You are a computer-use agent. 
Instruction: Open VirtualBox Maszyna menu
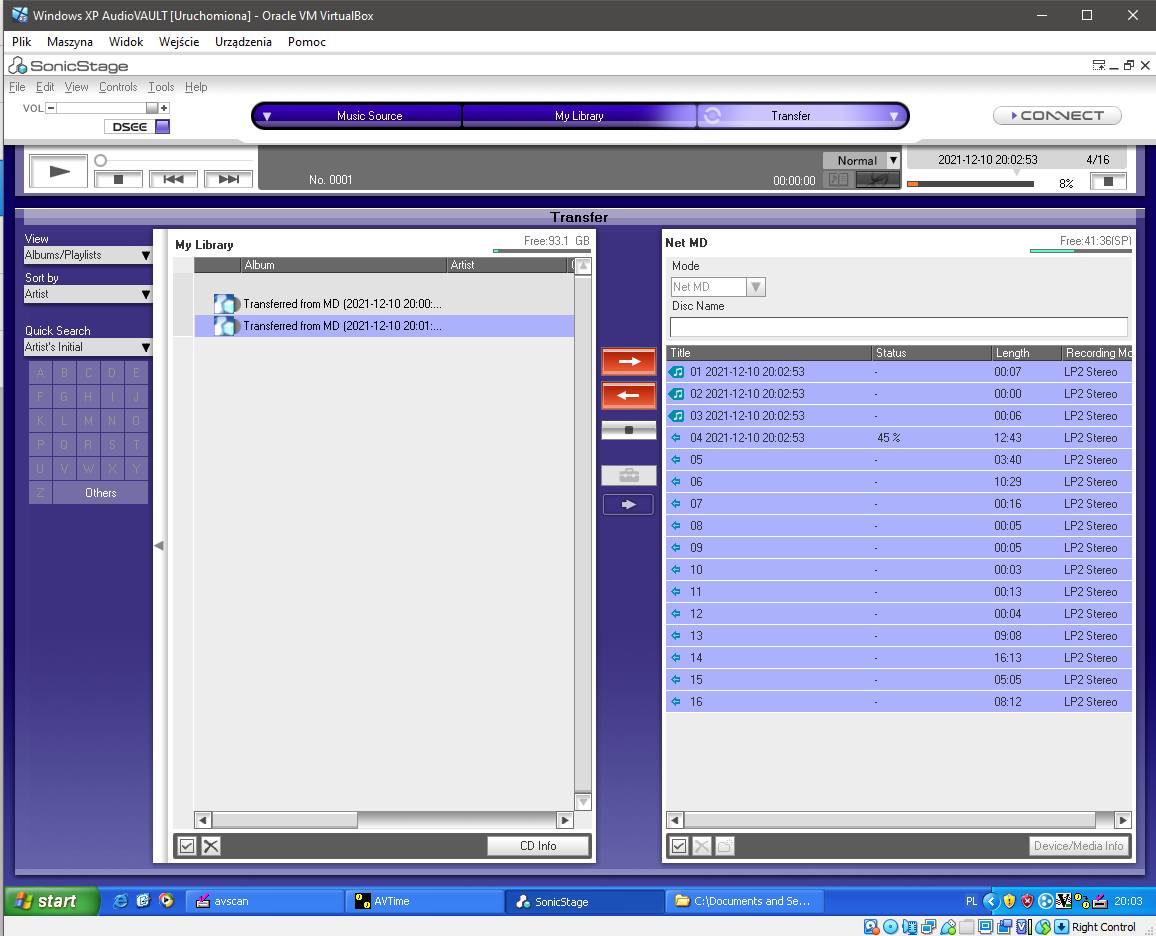coord(70,42)
